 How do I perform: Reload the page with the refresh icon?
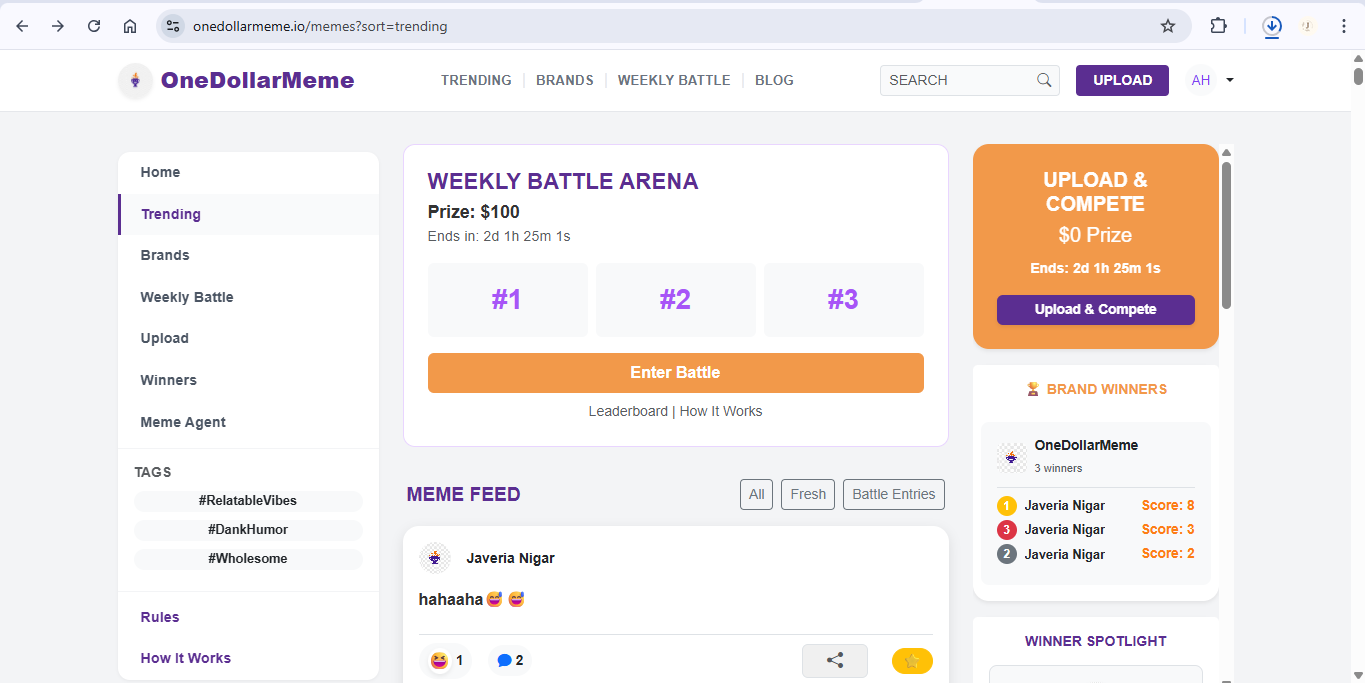(x=94, y=26)
